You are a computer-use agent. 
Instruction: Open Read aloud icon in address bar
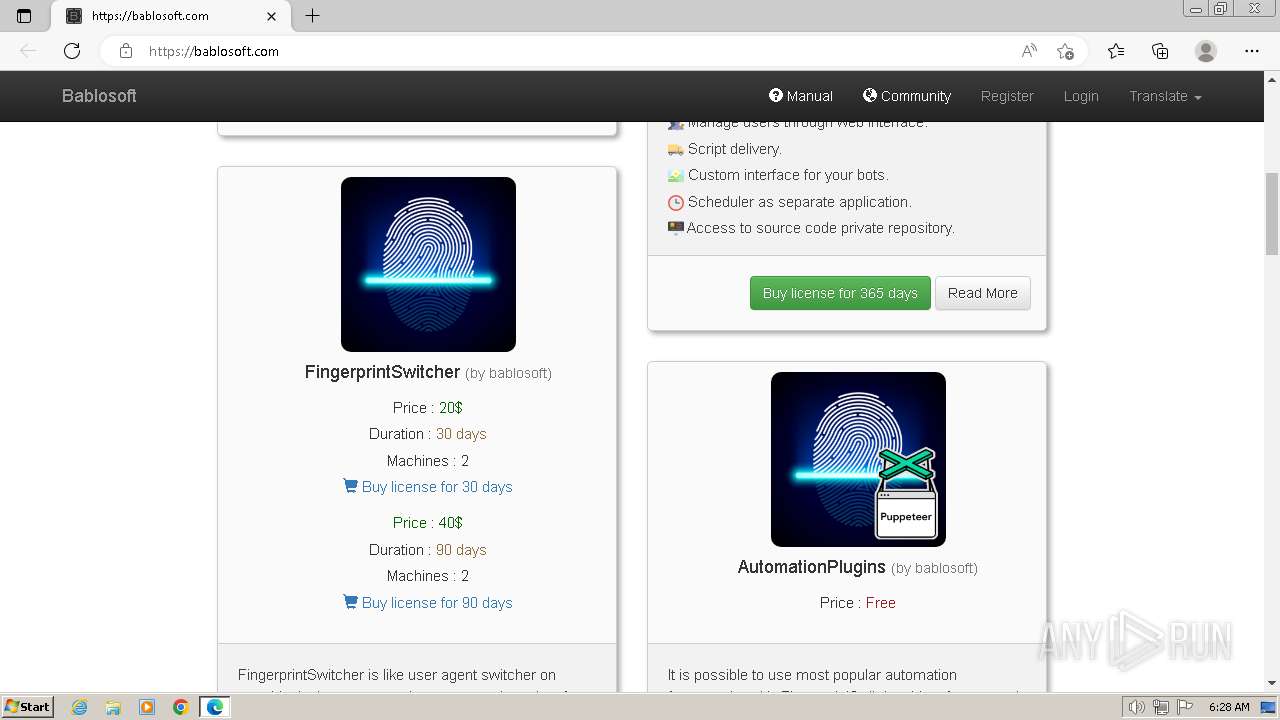pos(1028,51)
